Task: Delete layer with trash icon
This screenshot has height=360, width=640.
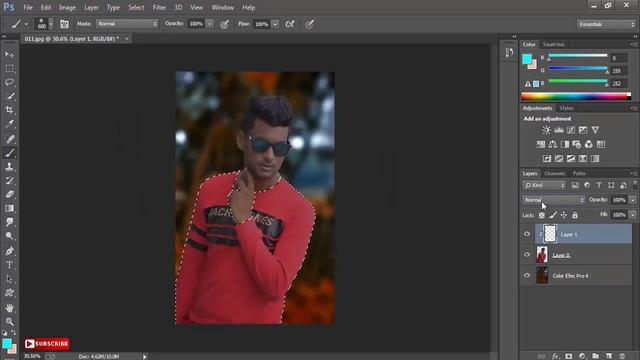Action: (622, 356)
